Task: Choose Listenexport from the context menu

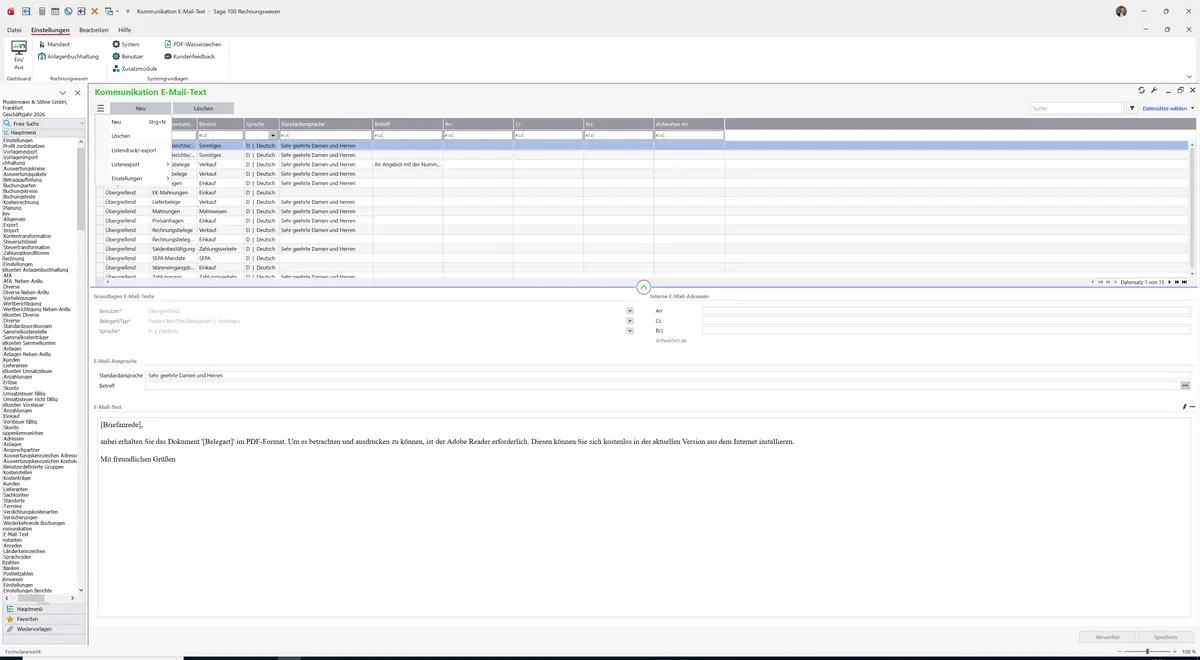Action: 134,164
